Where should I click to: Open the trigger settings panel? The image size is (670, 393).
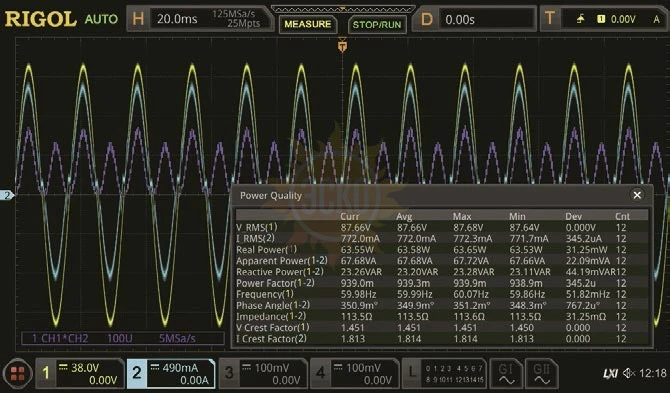(x=604, y=19)
